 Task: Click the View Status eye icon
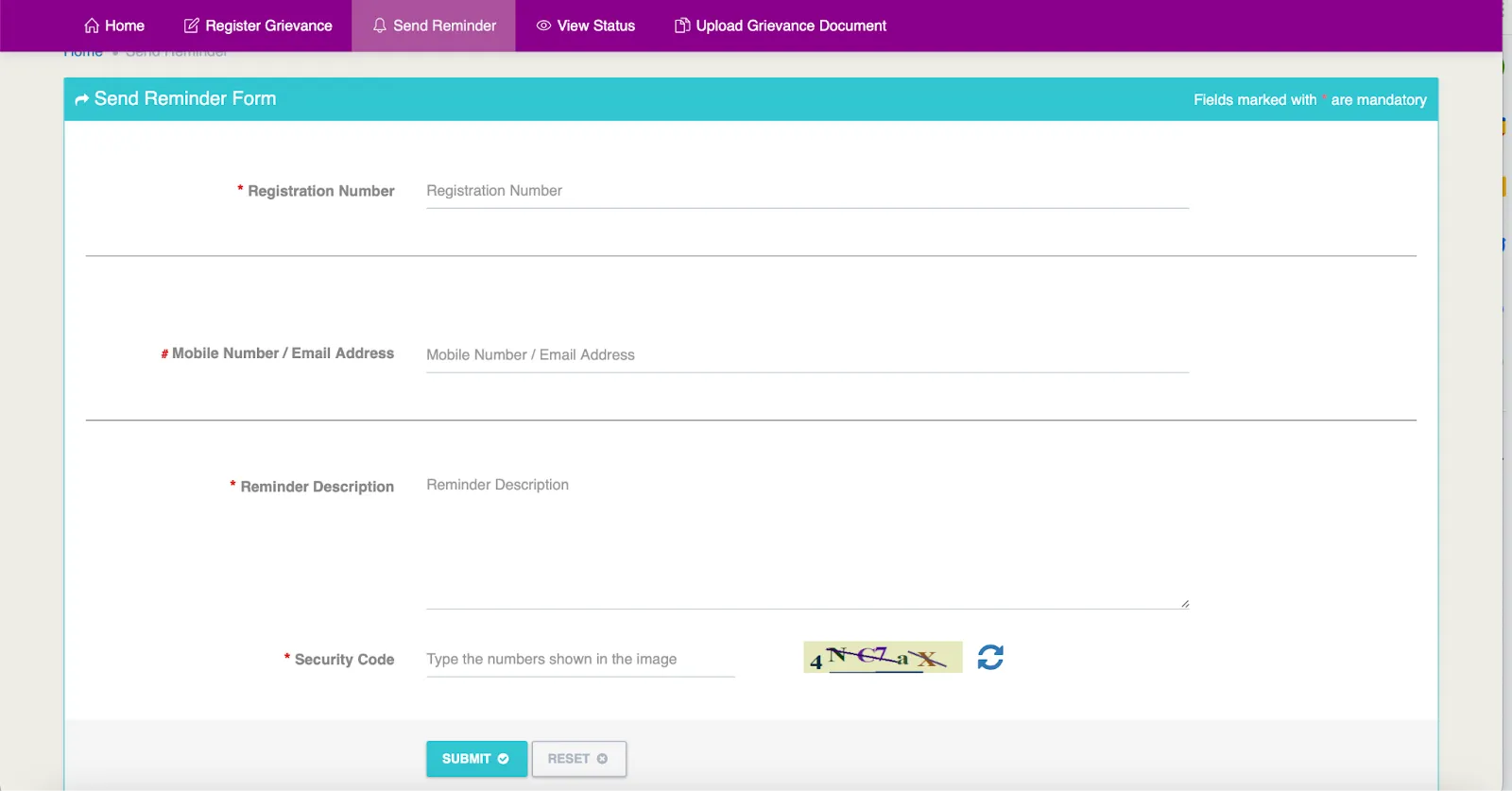coord(543,26)
